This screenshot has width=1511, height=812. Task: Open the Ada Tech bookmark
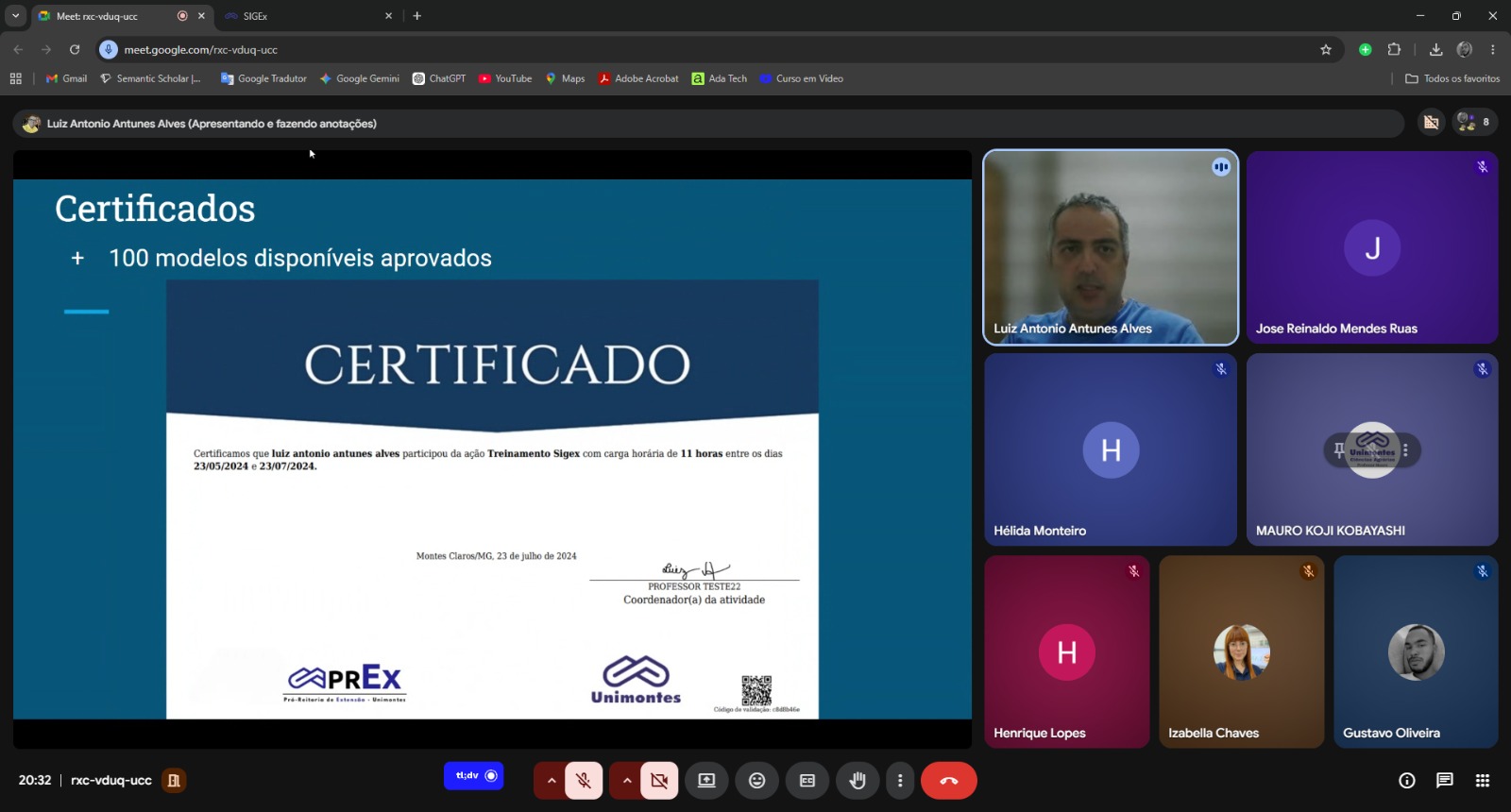click(720, 79)
